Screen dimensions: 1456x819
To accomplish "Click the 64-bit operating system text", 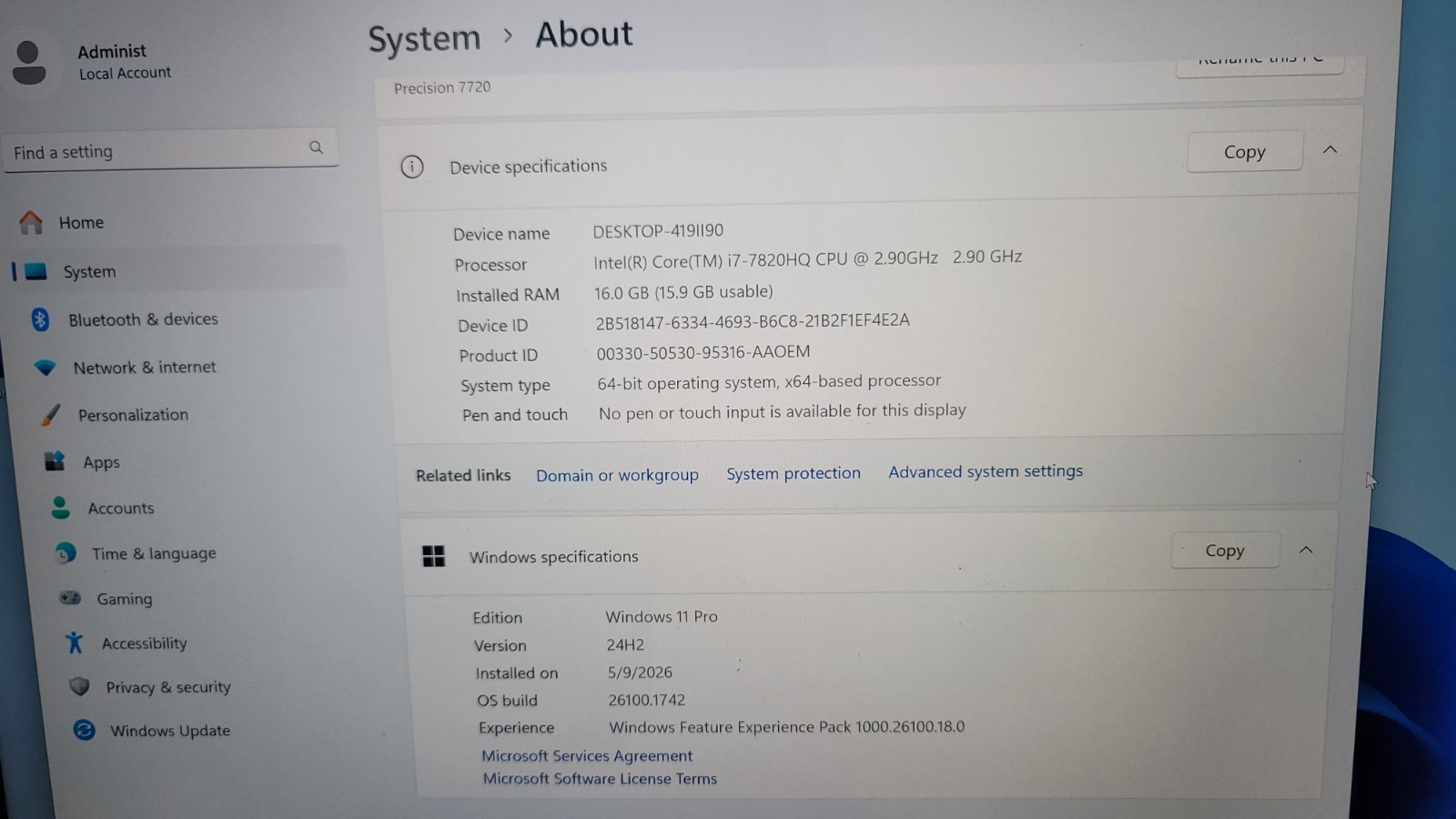I will [769, 382].
